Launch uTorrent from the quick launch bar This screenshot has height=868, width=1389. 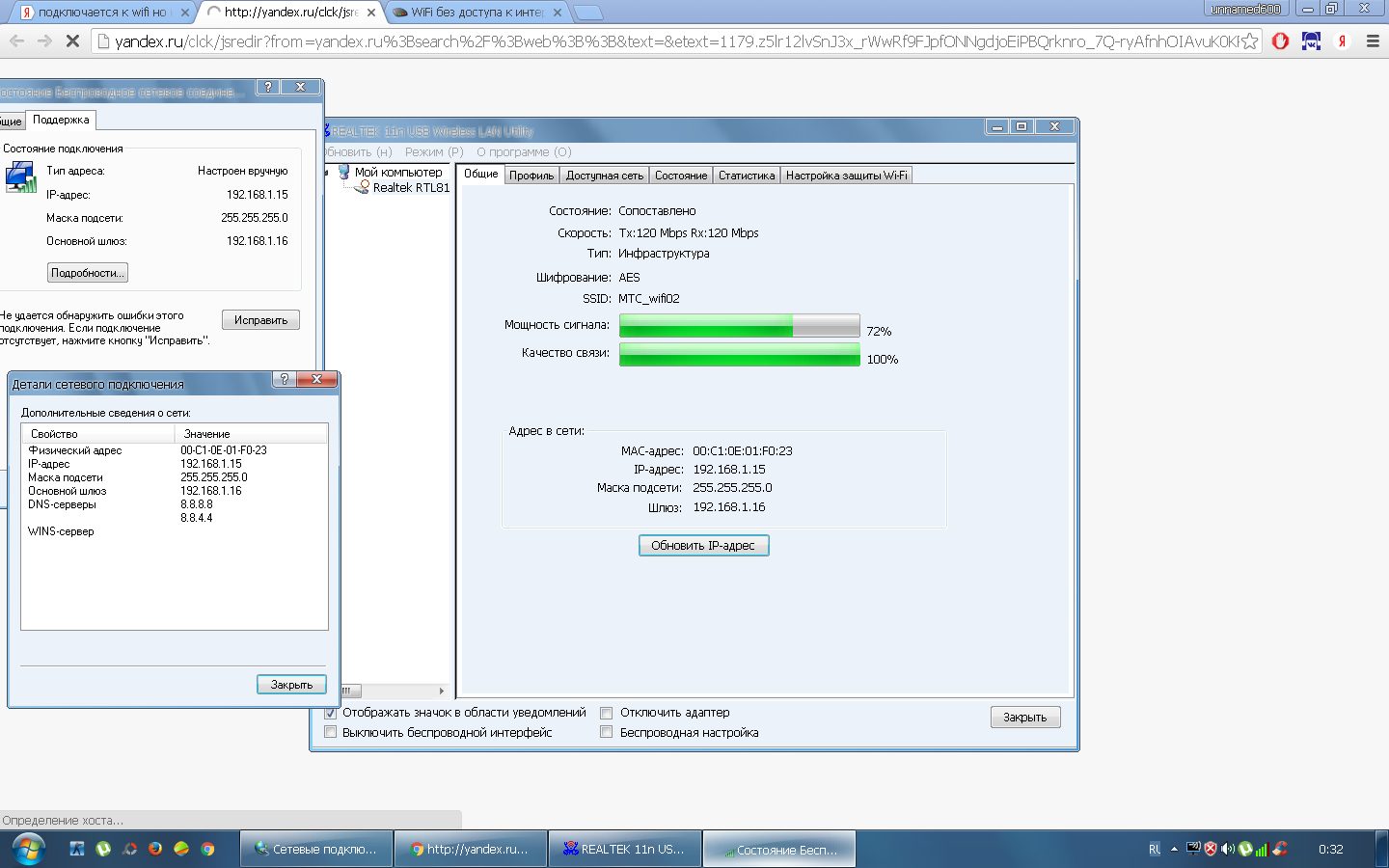pyautogui.click(x=103, y=849)
